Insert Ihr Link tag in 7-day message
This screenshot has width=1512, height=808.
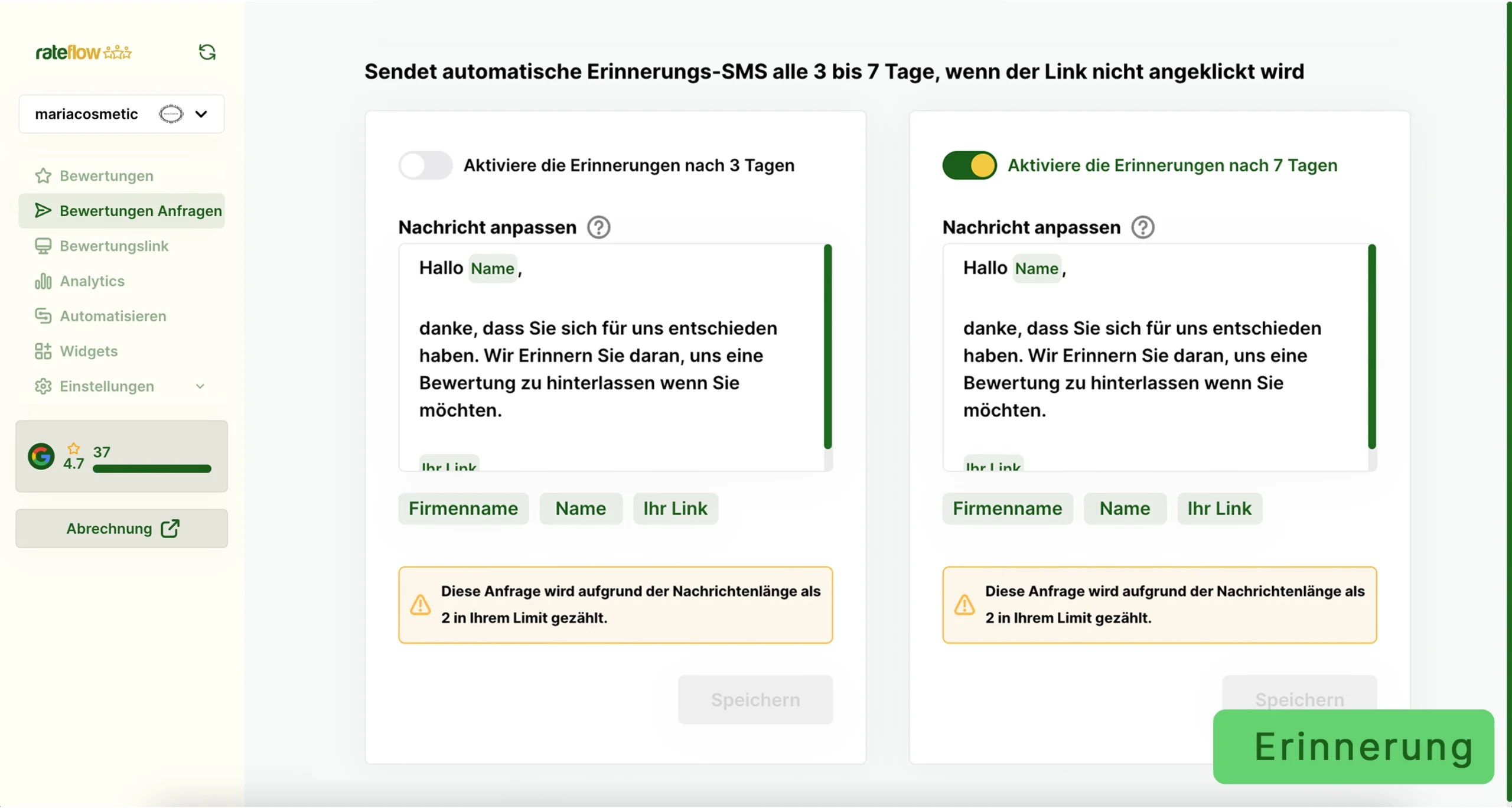pos(1219,509)
